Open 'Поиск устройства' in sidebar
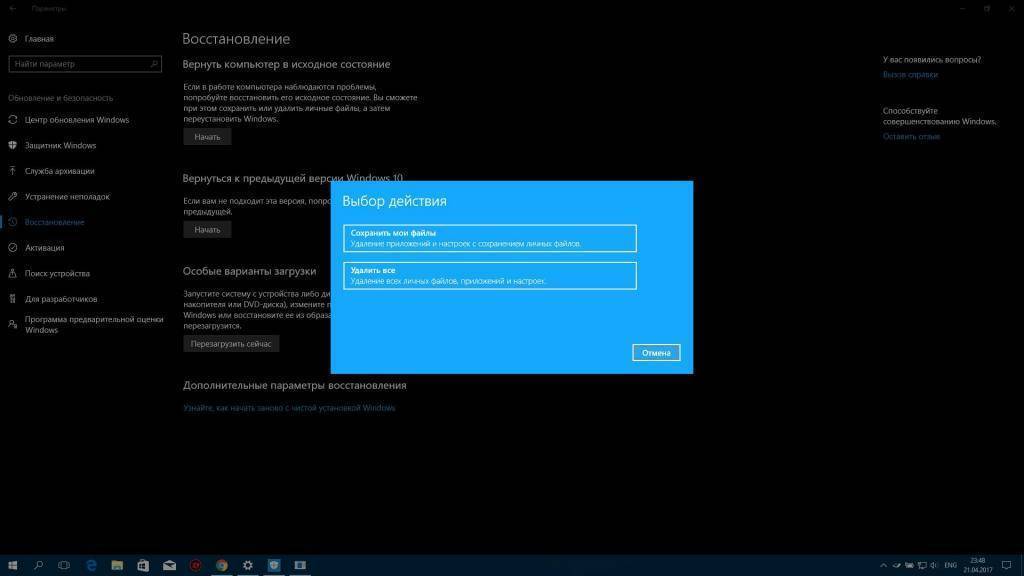1024x576 pixels. coord(57,273)
